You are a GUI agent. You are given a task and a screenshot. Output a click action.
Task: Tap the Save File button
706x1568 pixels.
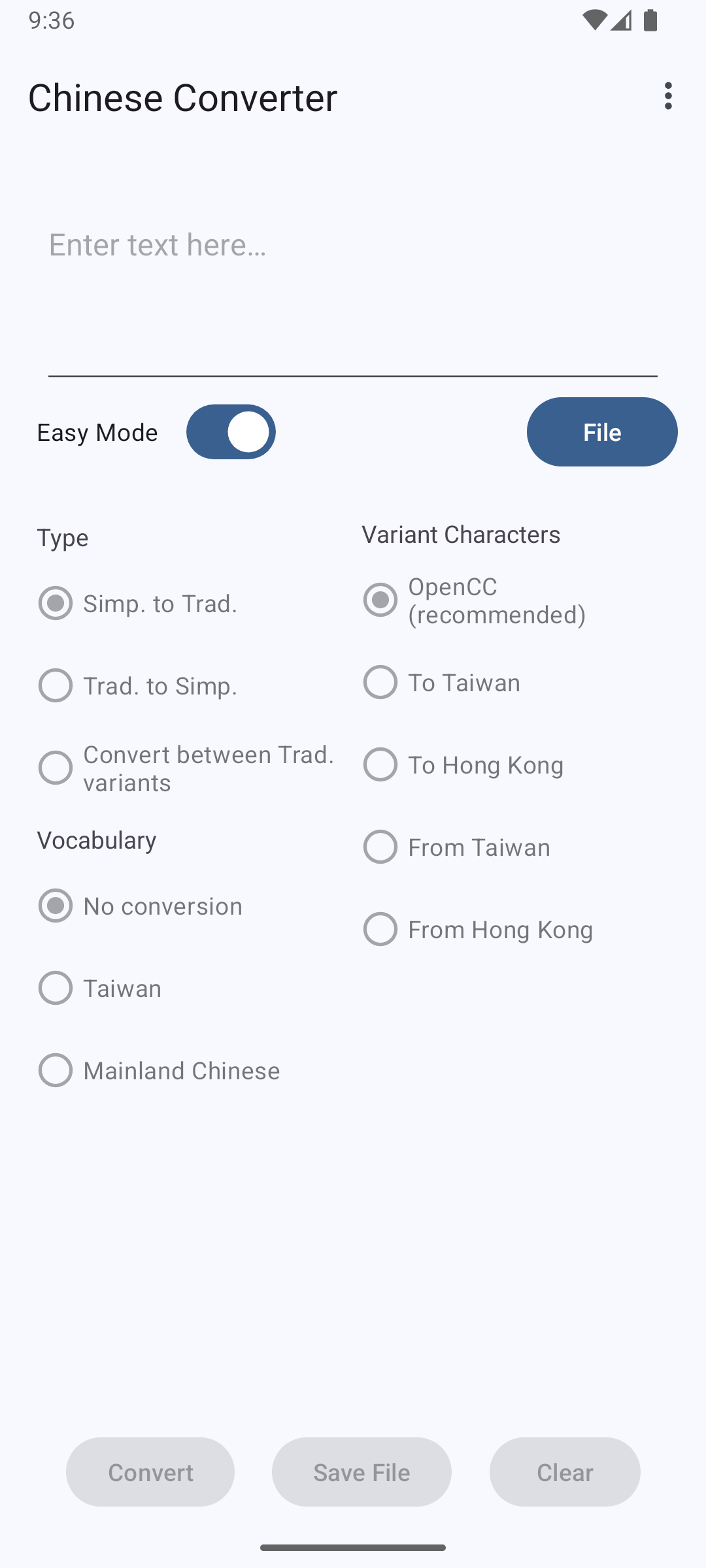pos(361,1472)
